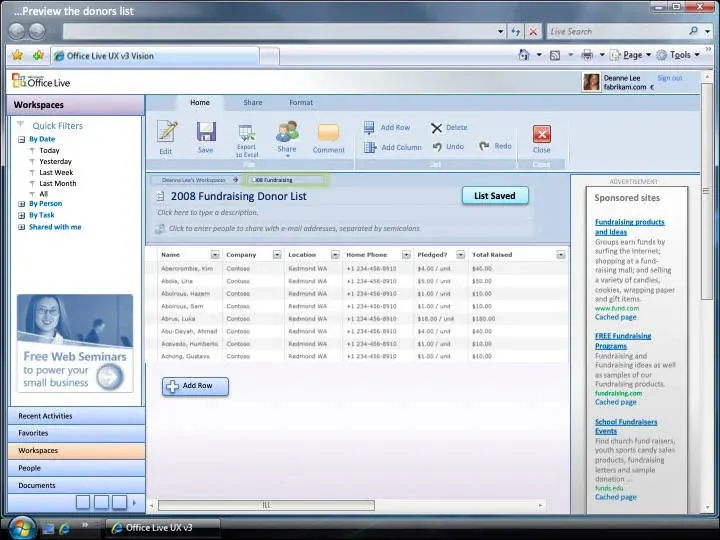Click the Edit pencil icon in the ribbon

coord(167,131)
